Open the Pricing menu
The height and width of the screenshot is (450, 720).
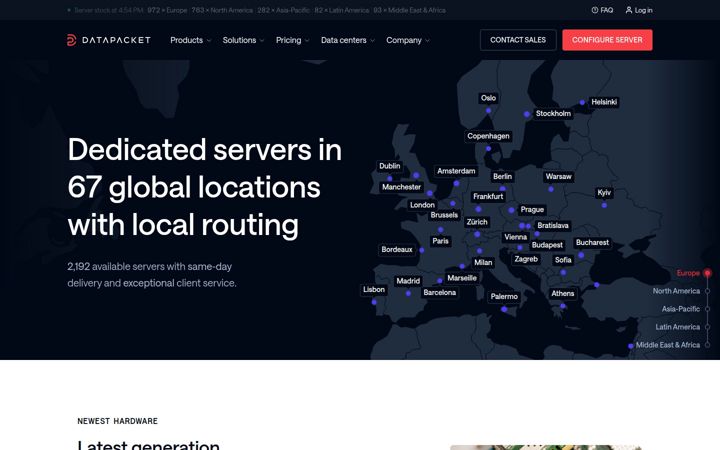(x=292, y=40)
